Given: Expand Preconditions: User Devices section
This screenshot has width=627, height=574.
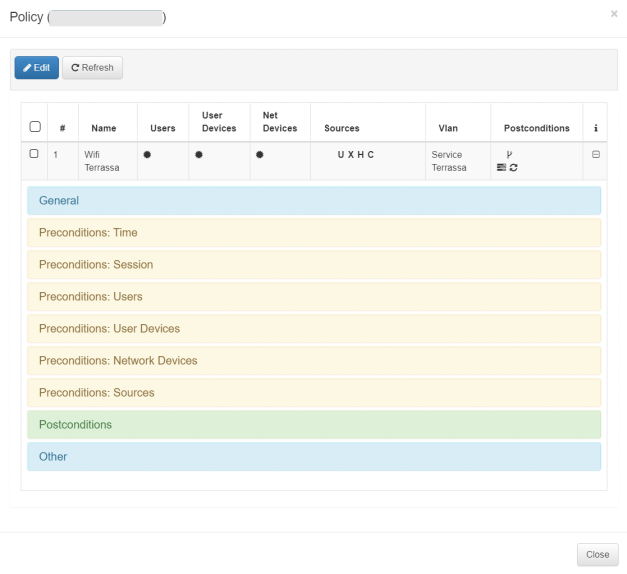Looking at the screenshot, I should 314,328.
